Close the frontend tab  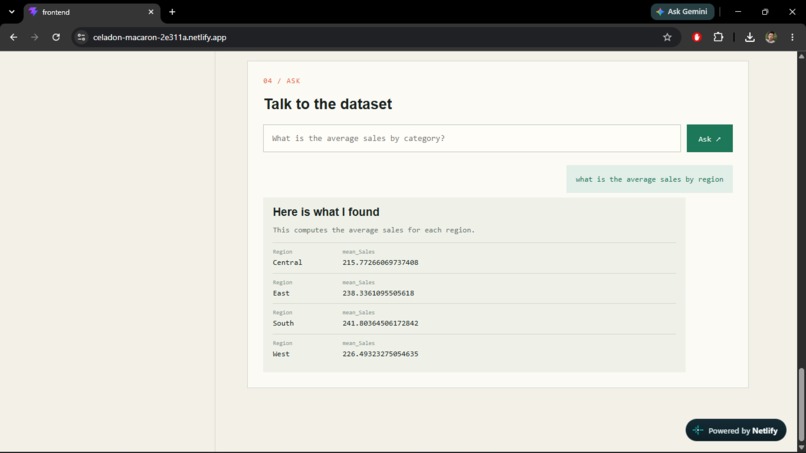click(x=151, y=12)
